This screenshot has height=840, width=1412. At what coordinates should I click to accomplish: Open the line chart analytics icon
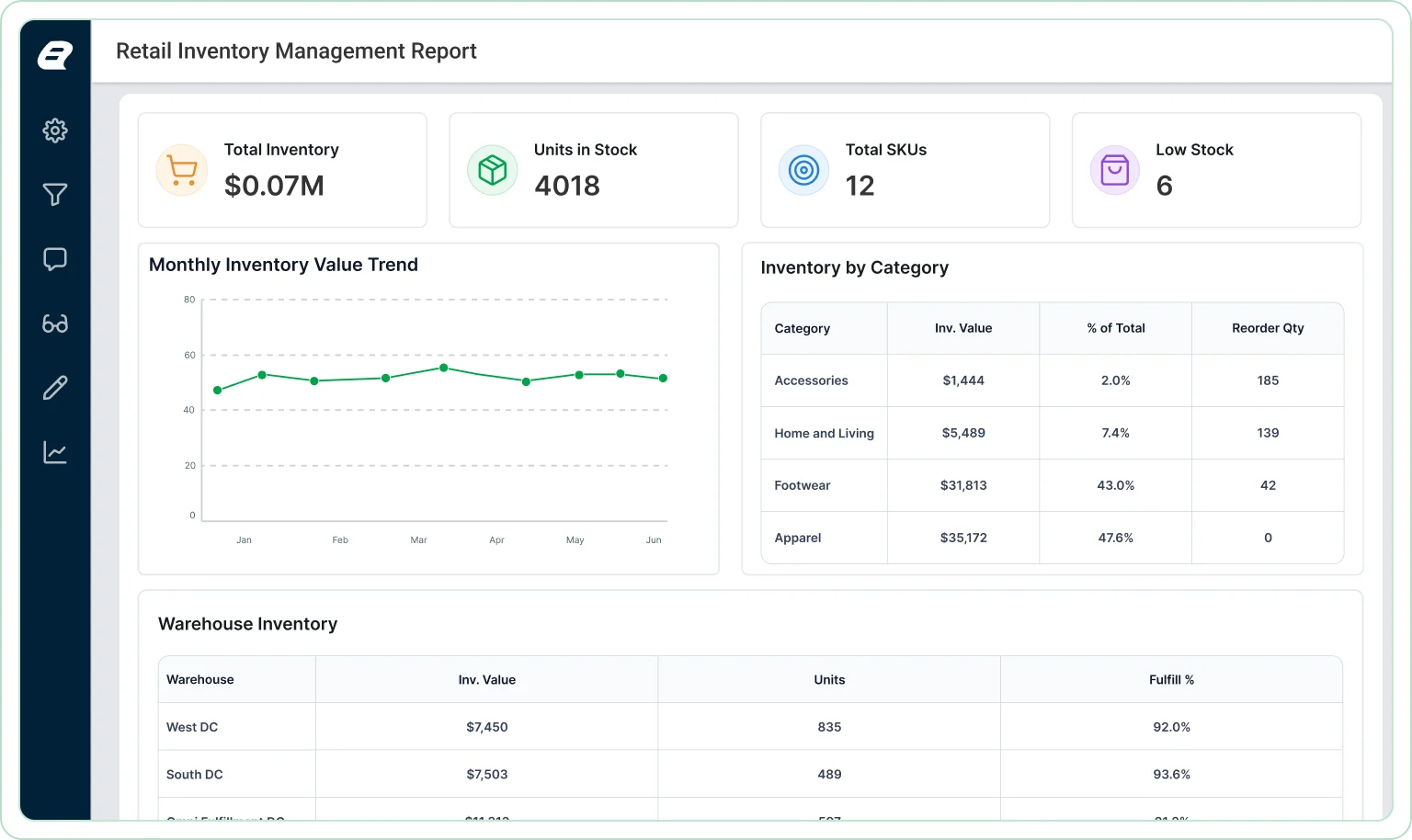click(55, 452)
